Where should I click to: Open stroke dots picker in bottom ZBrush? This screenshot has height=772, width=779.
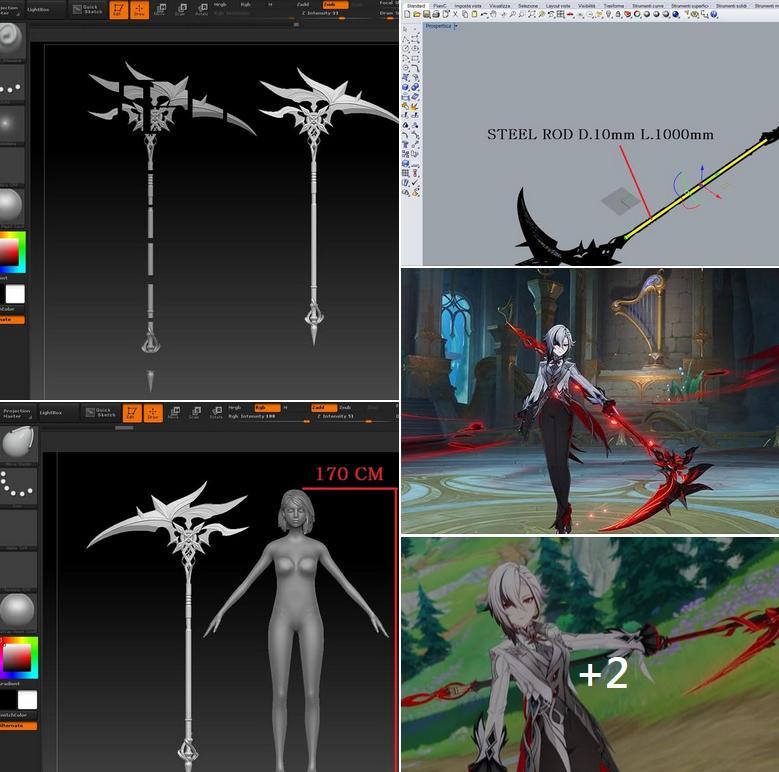(x=18, y=486)
